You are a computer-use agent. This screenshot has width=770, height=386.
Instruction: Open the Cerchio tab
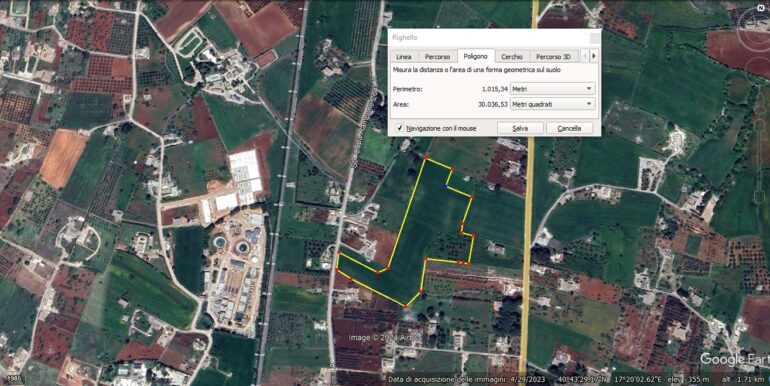(x=512, y=57)
